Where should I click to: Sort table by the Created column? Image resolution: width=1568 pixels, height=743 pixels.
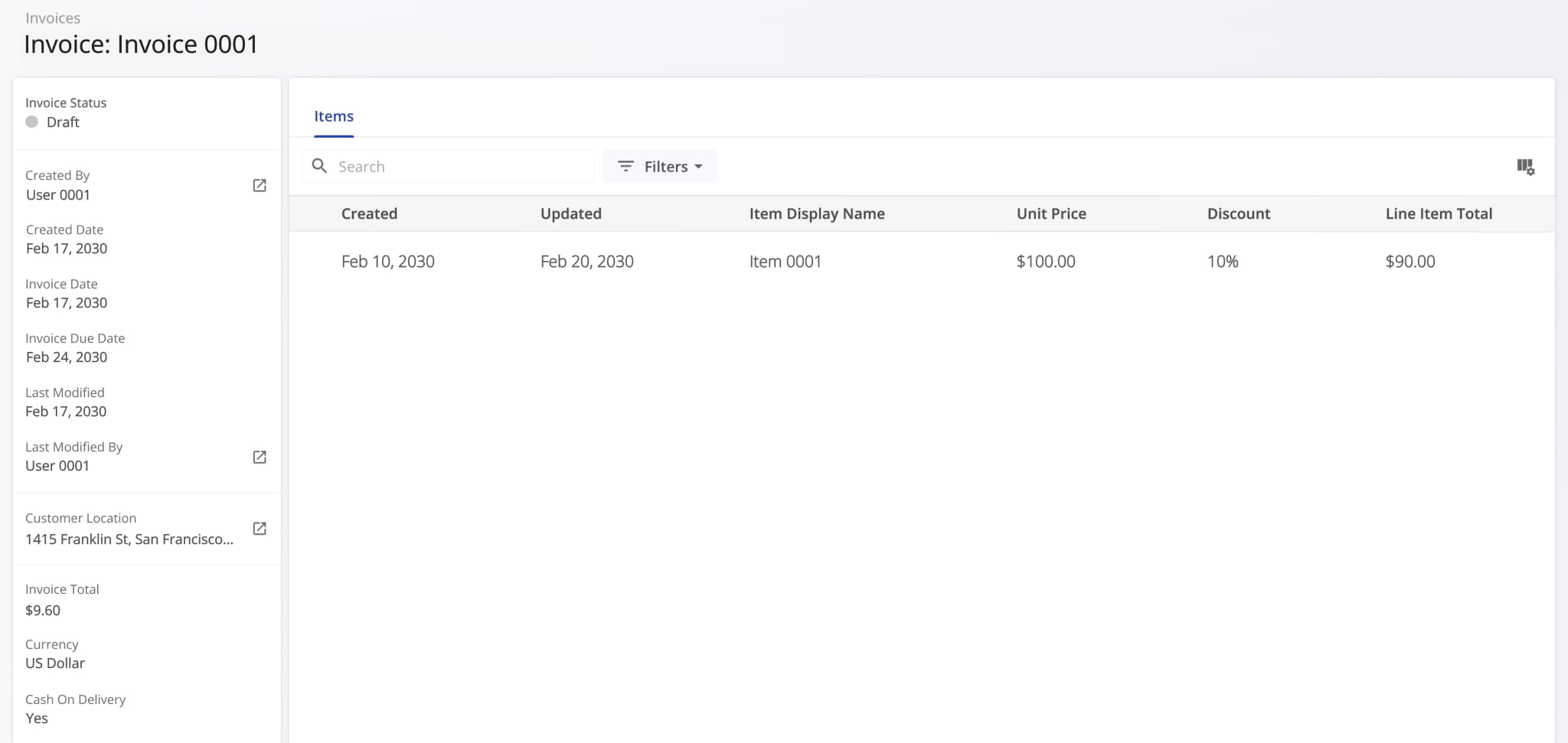(369, 213)
